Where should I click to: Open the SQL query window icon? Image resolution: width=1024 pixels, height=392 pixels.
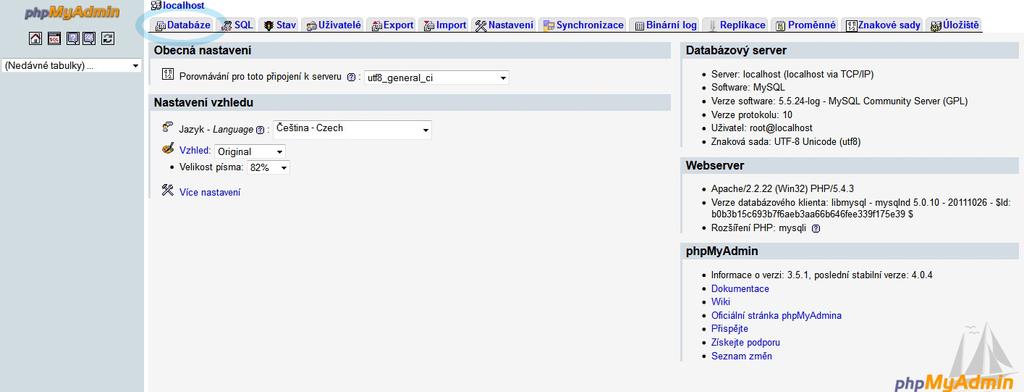click(x=54, y=39)
